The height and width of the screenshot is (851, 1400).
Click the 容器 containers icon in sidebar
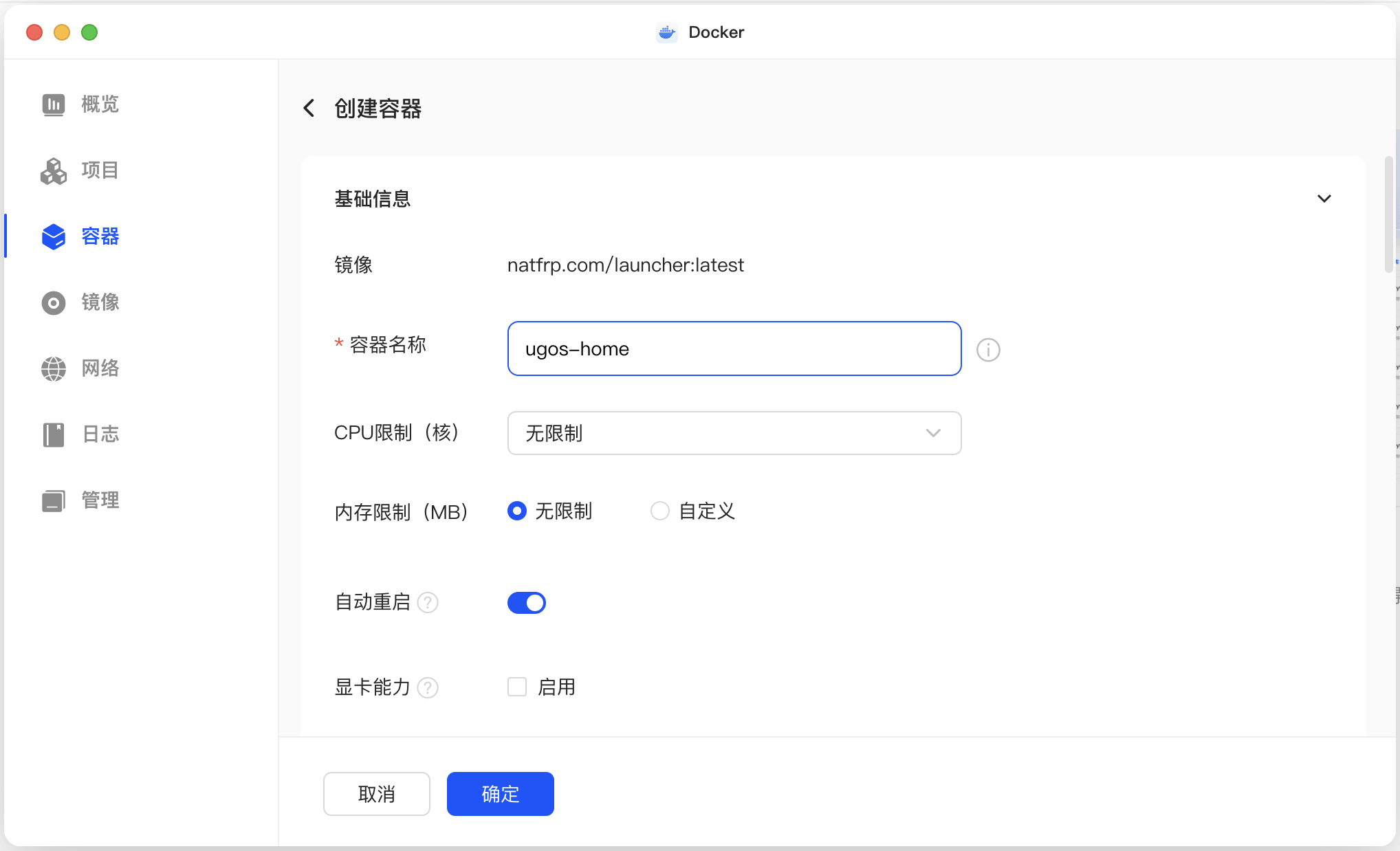(x=54, y=236)
